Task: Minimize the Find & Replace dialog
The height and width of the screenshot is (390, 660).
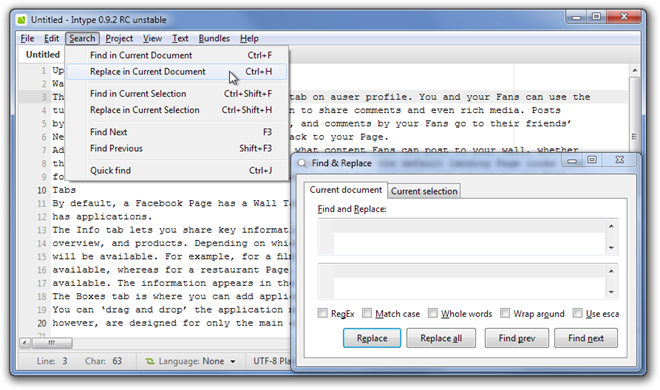Action: tap(572, 160)
